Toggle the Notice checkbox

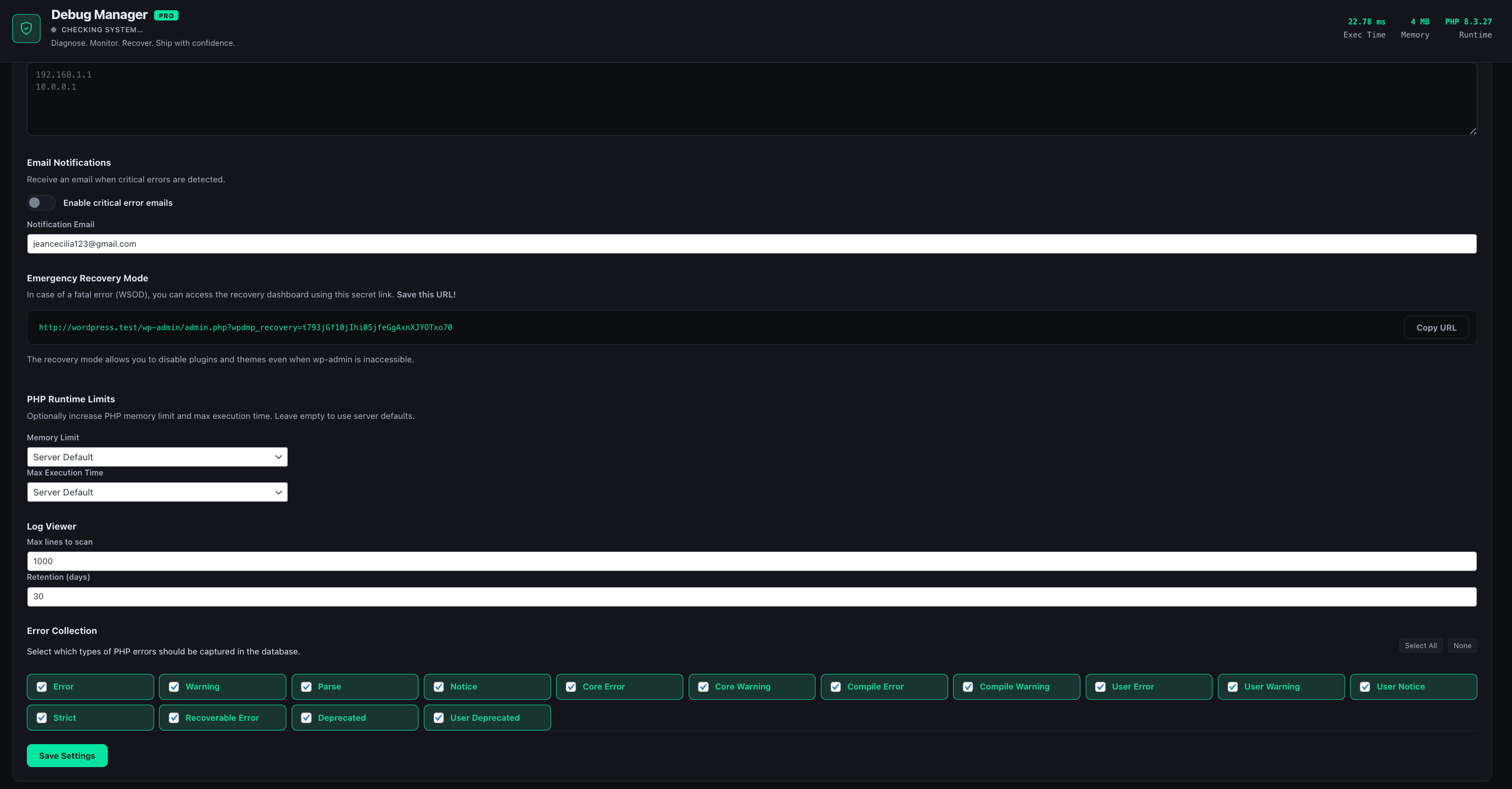(x=438, y=687)
